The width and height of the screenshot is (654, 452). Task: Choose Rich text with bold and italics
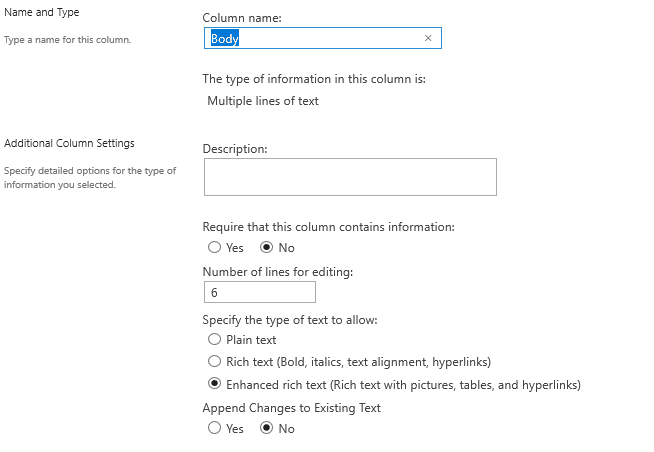214,362
